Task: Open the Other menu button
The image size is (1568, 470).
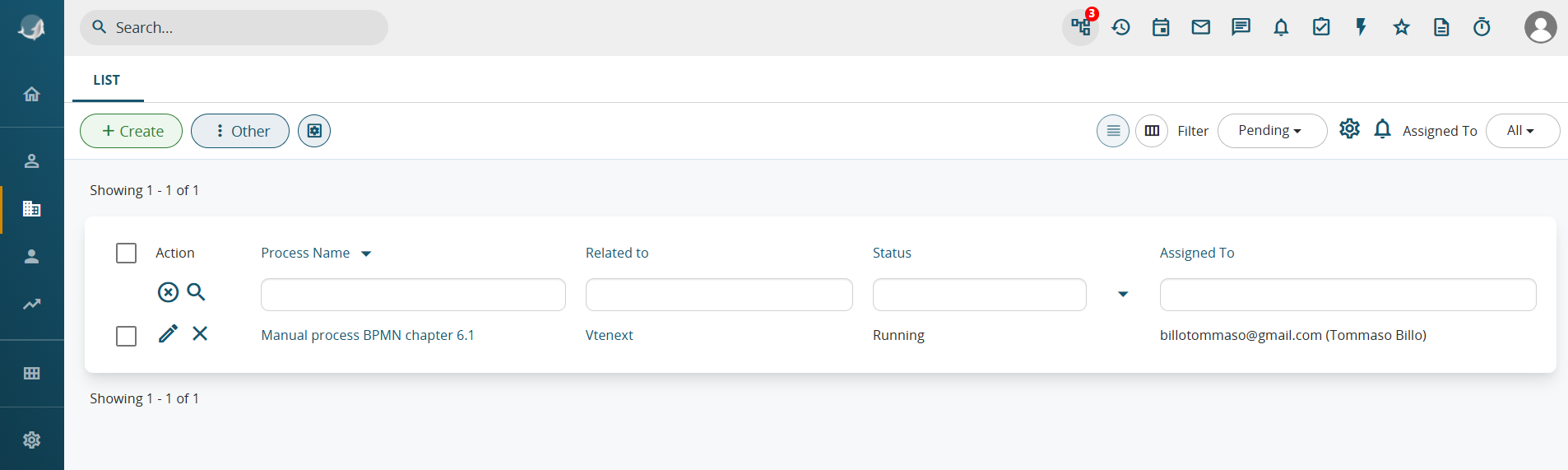Action: (x=240, y=131)
